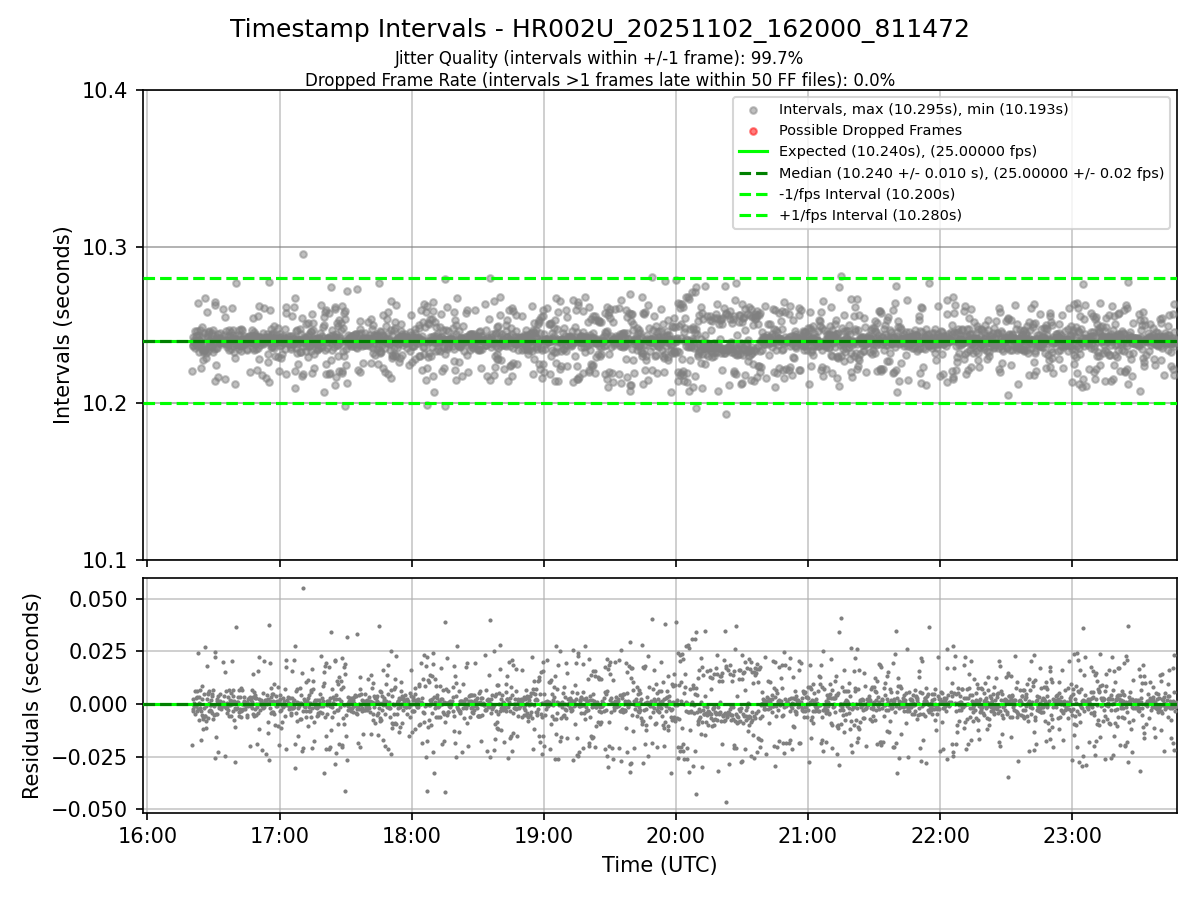Click the 'Residuals (seconds)' y-axis label

tap(31, 696)
